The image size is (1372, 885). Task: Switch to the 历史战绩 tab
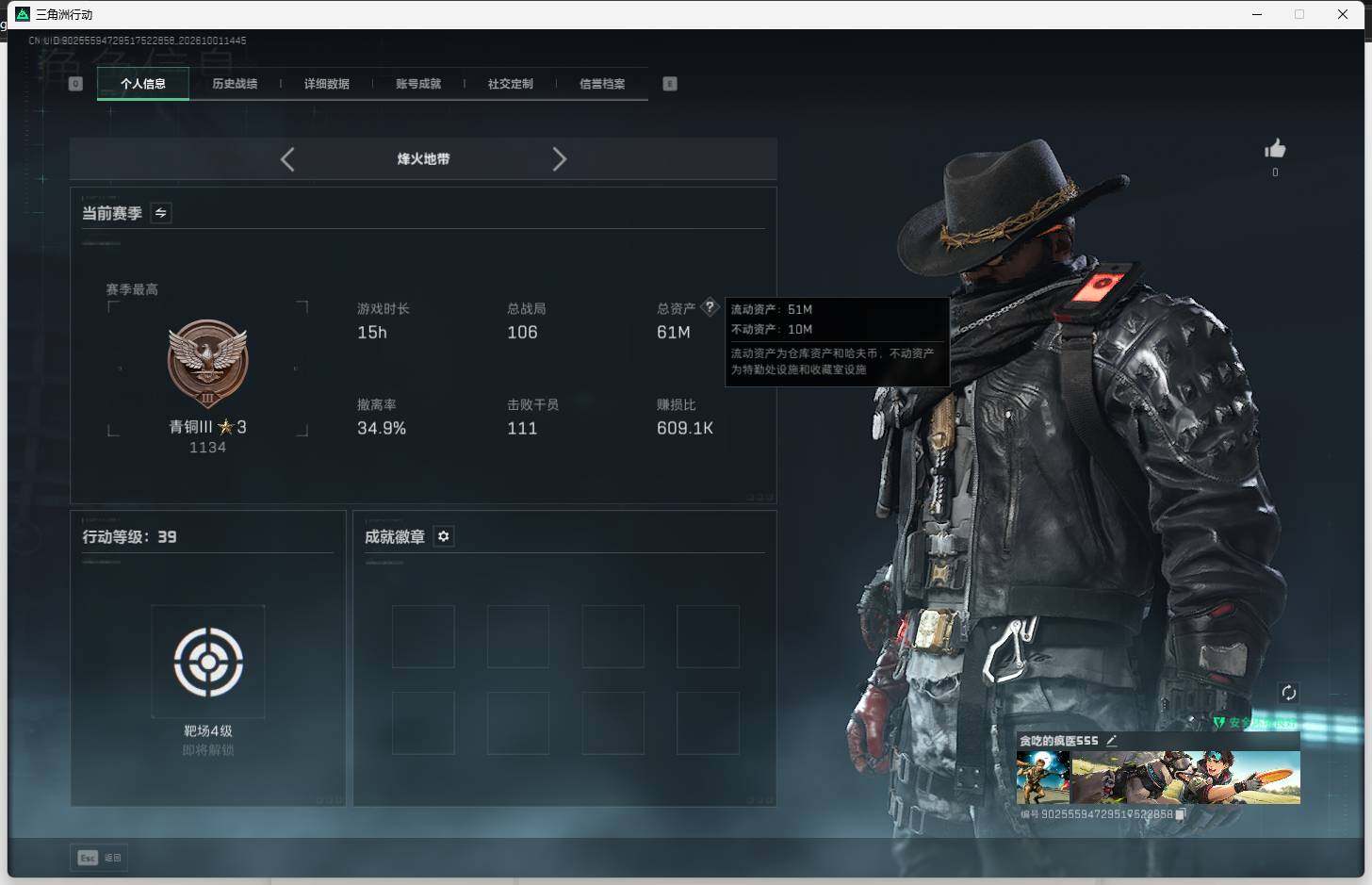[x=235, y=84]
